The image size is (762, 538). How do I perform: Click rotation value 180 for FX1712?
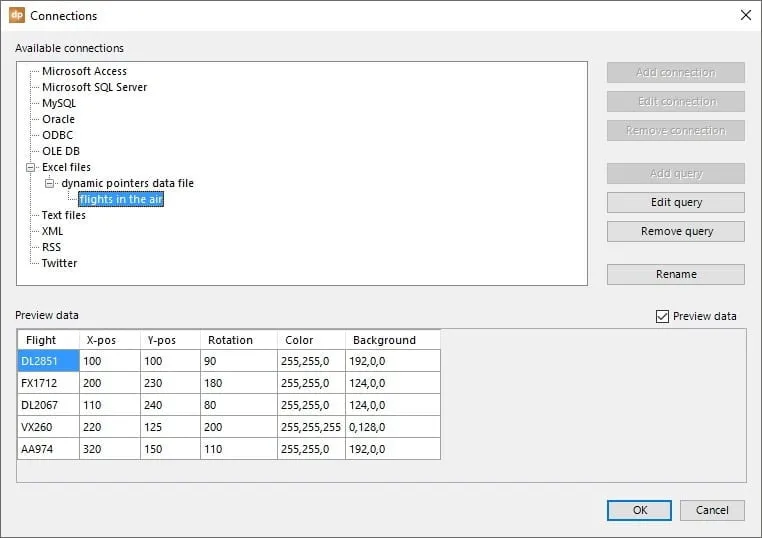click(239, 383)
